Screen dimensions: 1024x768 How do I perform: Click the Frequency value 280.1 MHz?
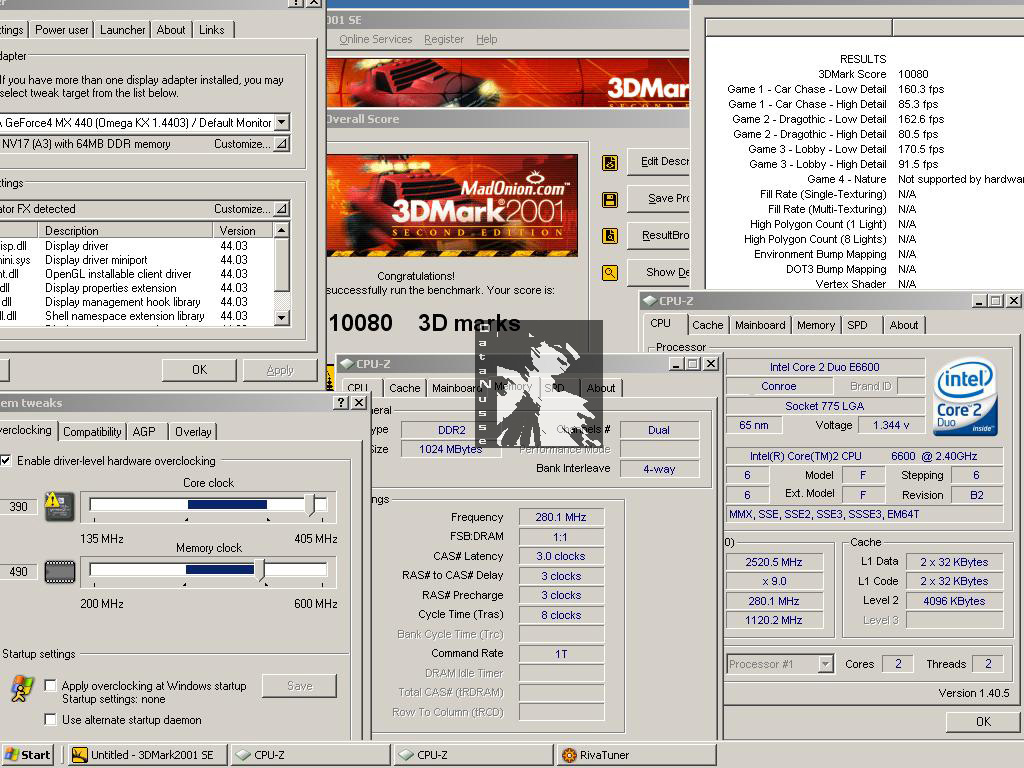(561, 517)
